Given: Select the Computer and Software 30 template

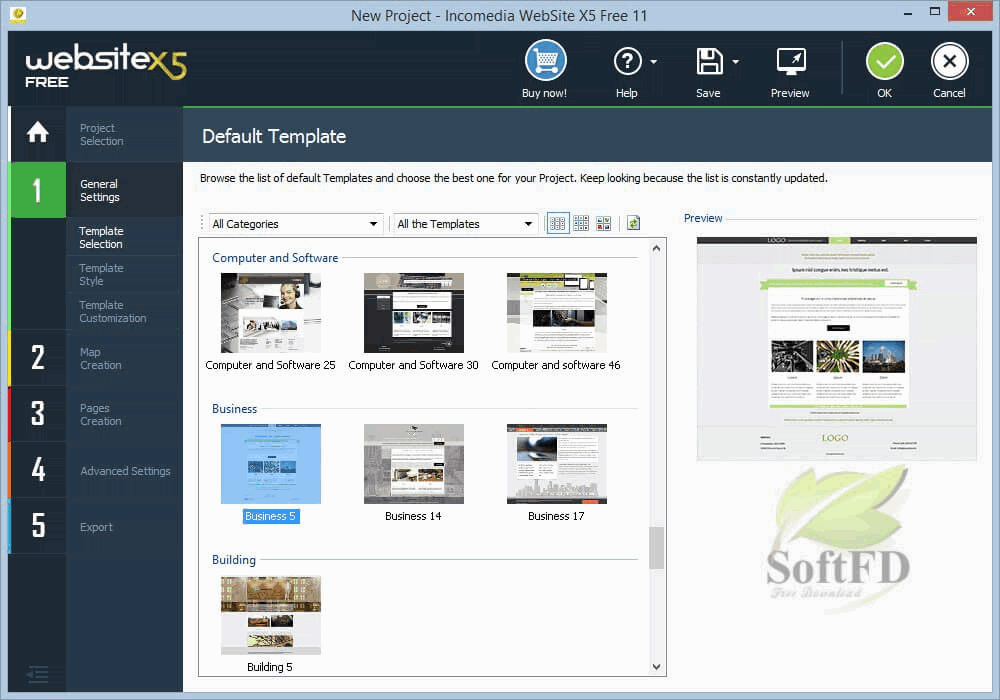Looking at the screenshot, I should pos(413,312).
